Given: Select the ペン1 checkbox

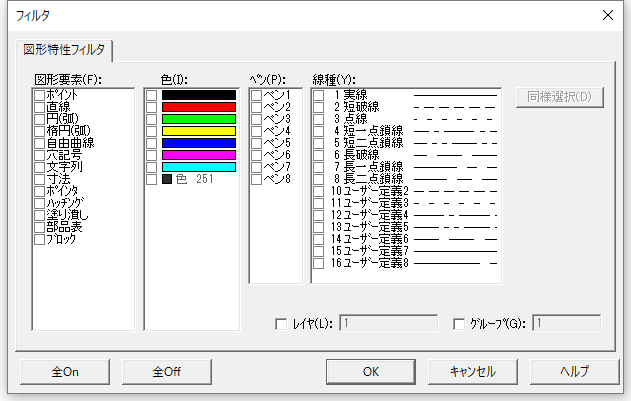Looking at the screenshot, I should 256,95.
